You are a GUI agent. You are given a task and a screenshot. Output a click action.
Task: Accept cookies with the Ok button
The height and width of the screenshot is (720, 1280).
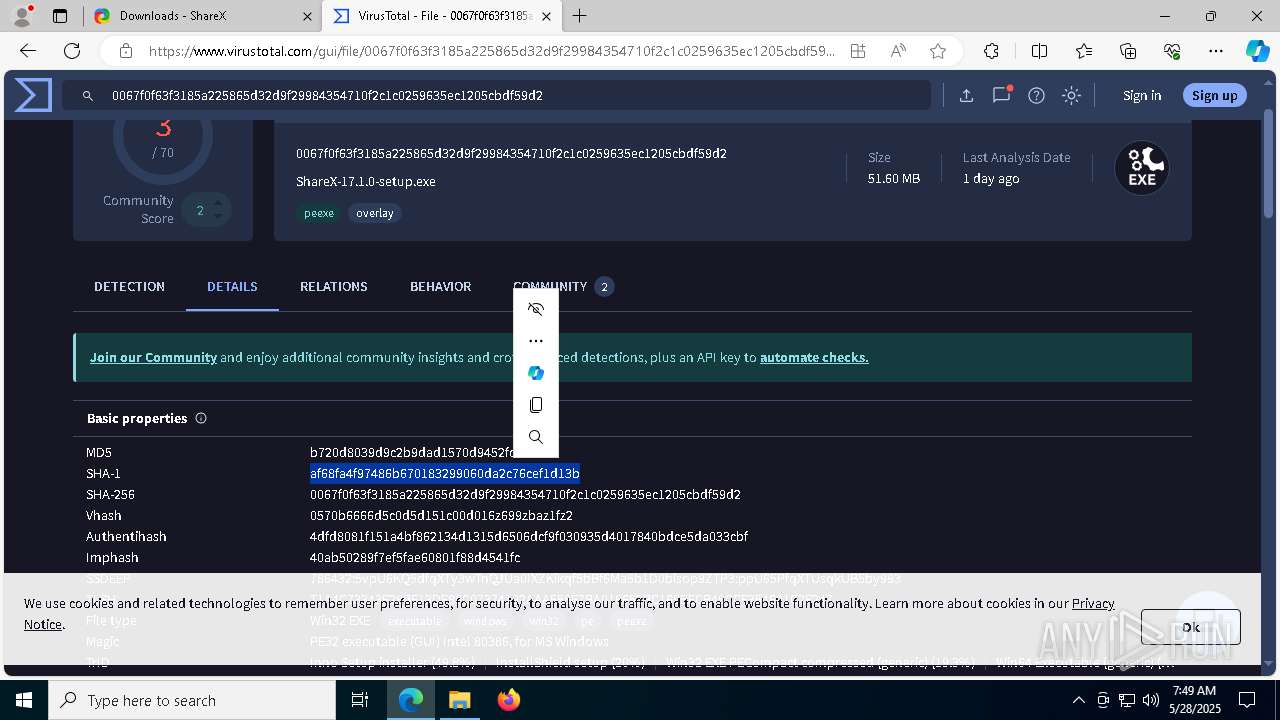1191,627
